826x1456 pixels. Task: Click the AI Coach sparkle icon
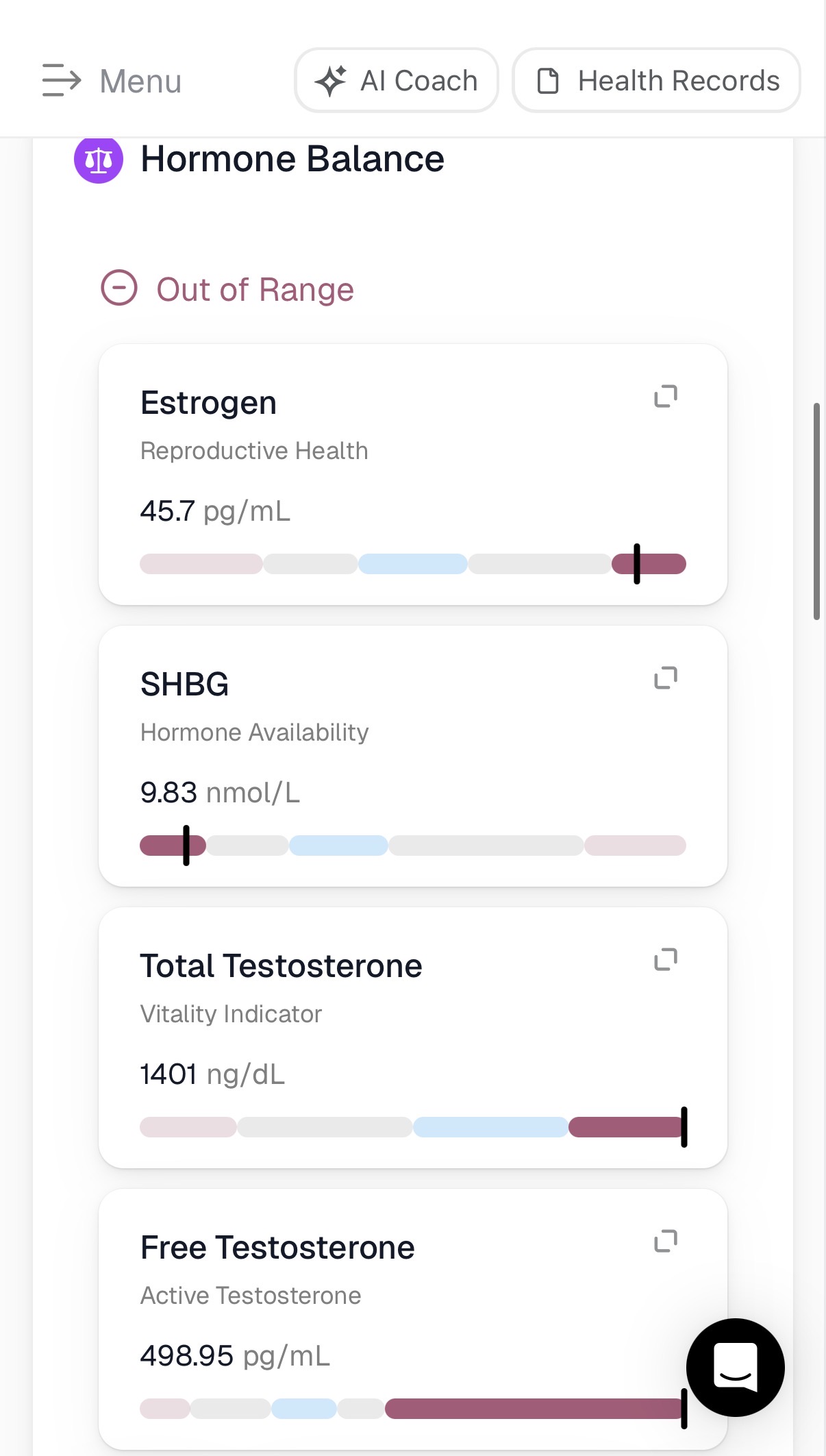[331, 81]
